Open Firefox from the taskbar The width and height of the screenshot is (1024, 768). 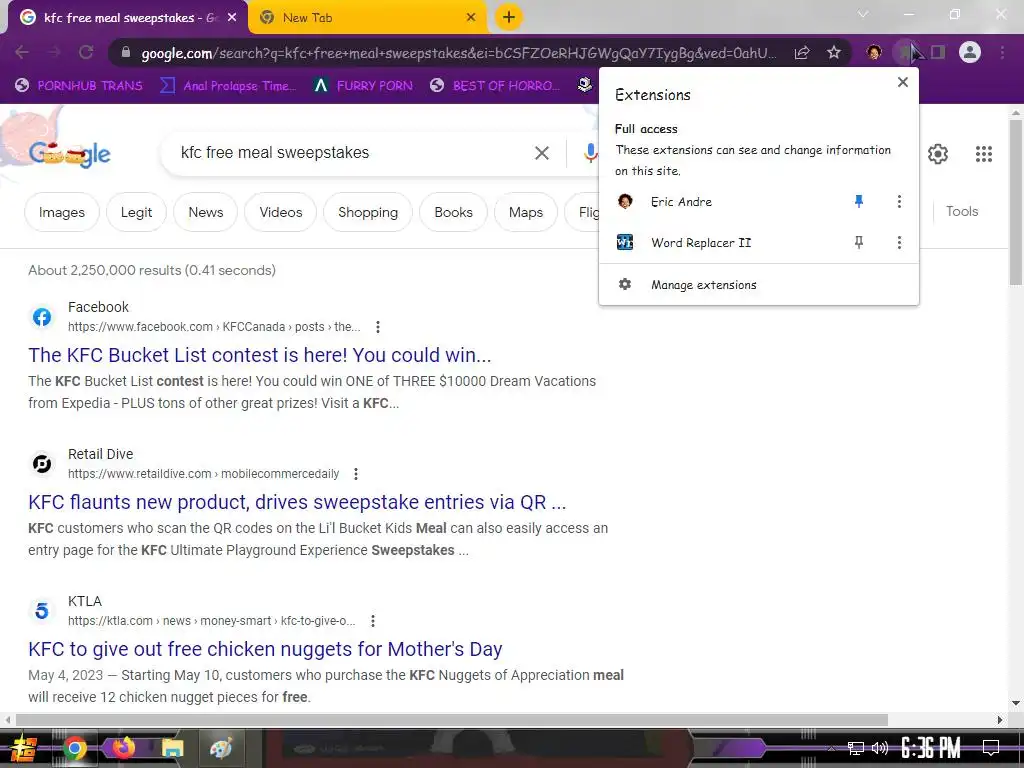pos(123,747)
